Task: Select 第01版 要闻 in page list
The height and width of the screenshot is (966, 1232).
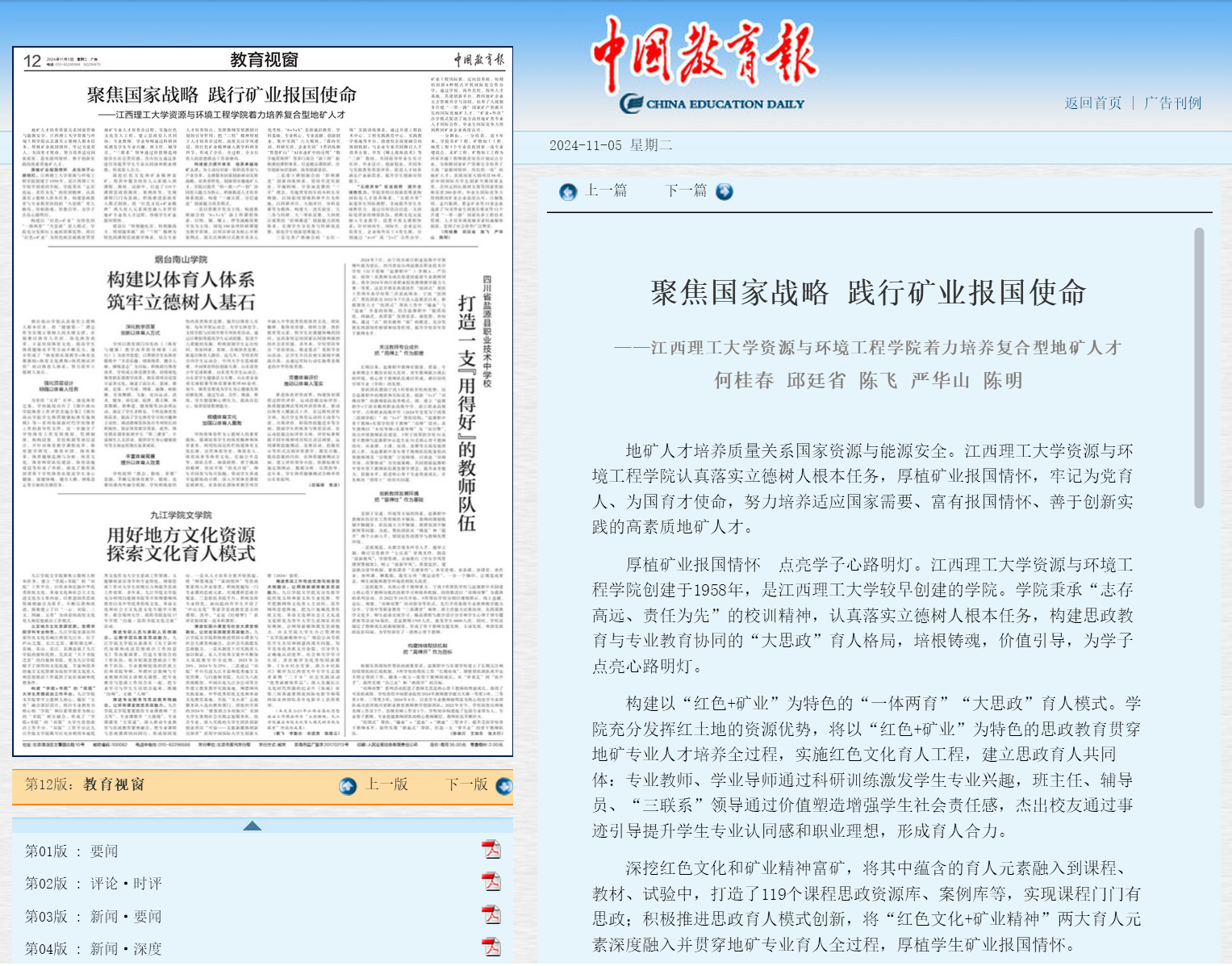Action: [72, 851]
